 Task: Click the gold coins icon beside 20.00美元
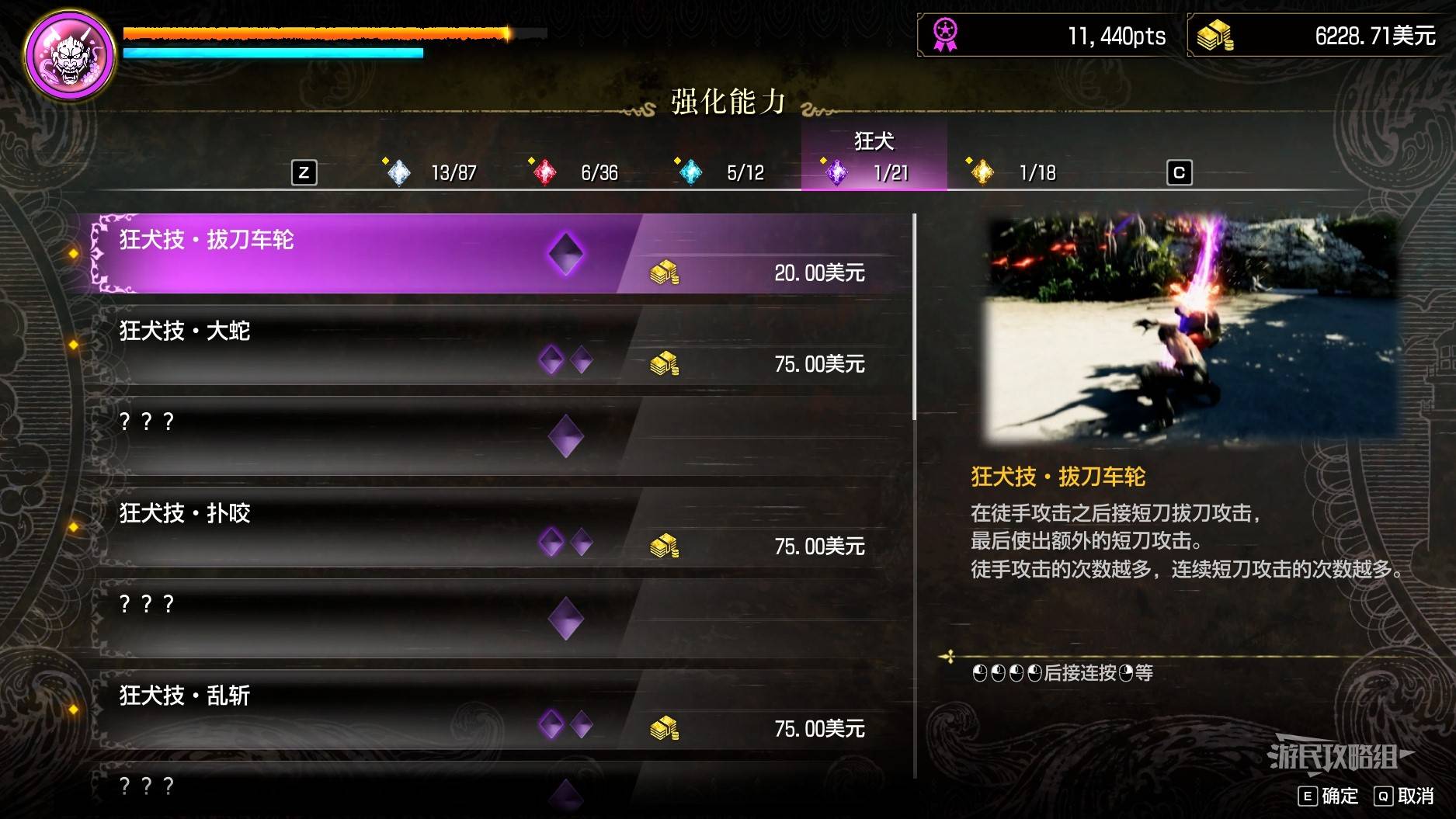664,272
